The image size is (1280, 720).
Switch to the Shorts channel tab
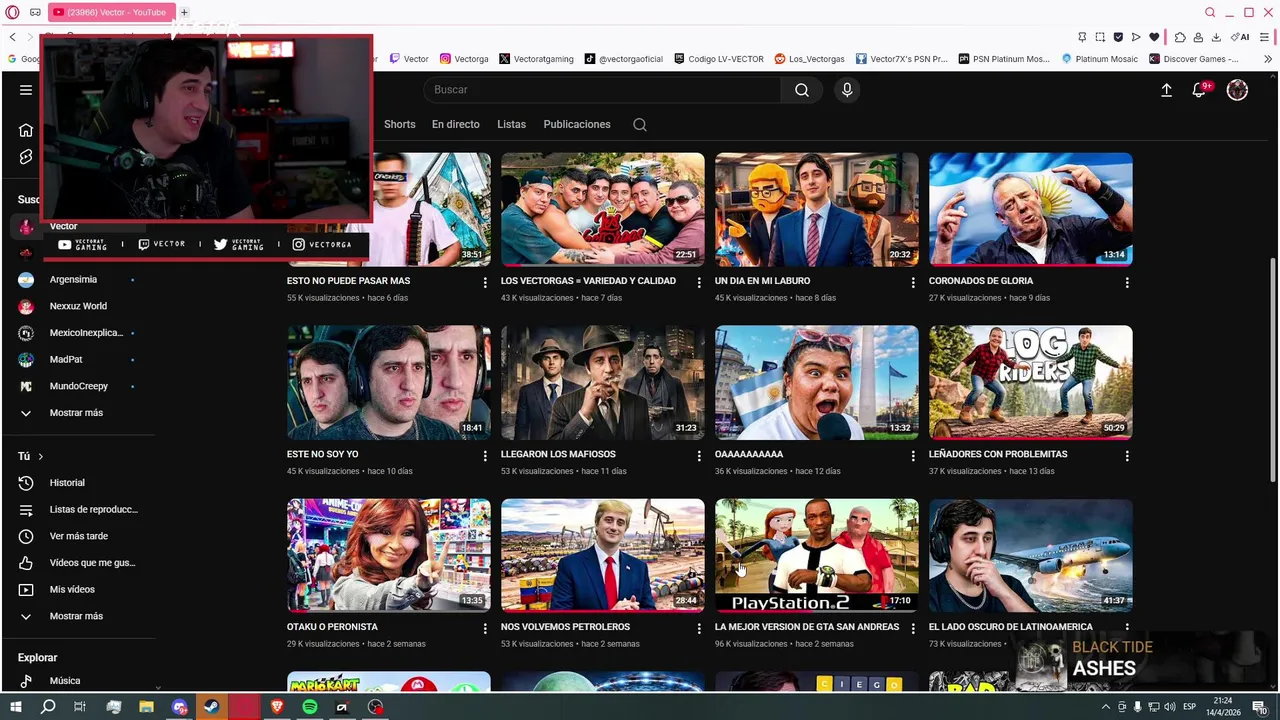pyautogui.click(x=399, y=125)
